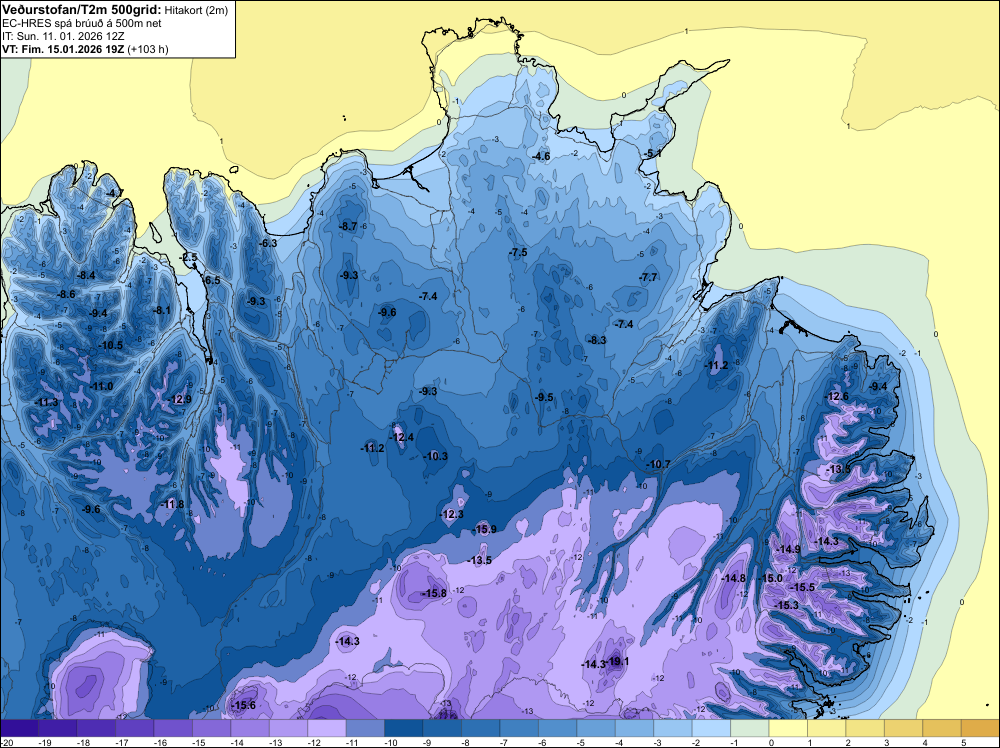Click the -15.3 temperature label
This screenshot has height=748, width=1000.
tap(786, 605)
